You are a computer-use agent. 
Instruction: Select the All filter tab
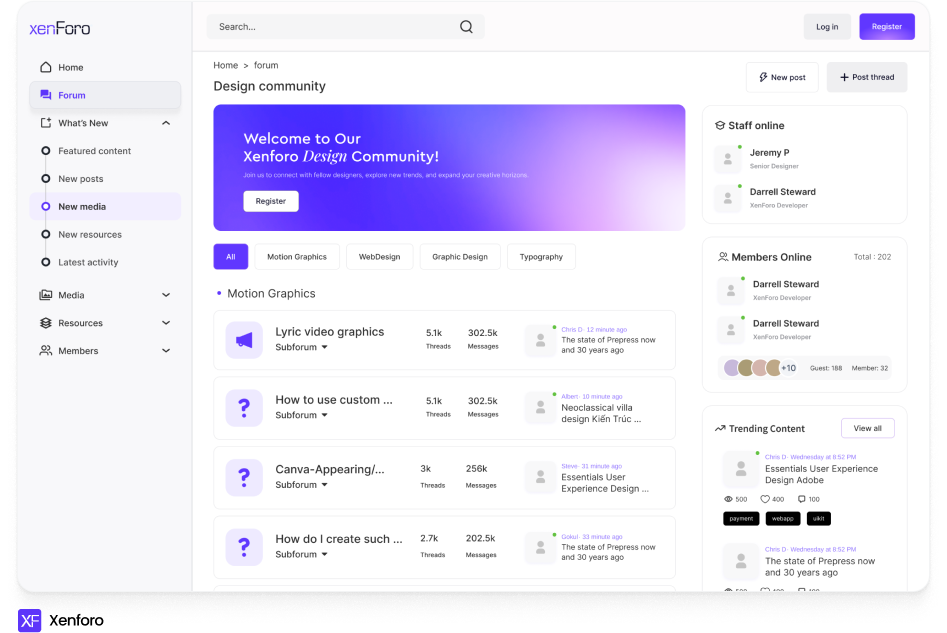click(231, 257)
